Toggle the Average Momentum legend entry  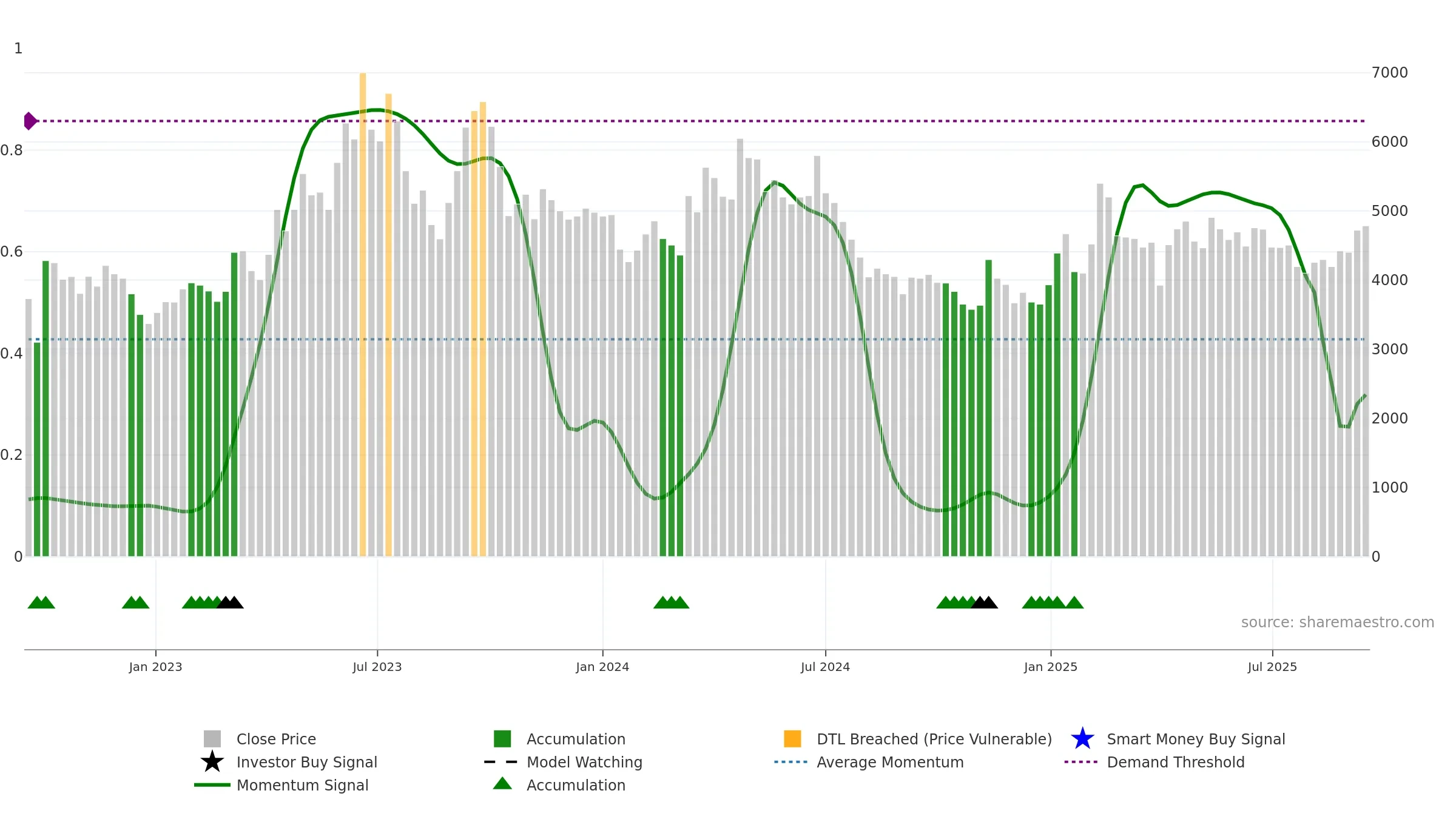[x=869, y=762]
